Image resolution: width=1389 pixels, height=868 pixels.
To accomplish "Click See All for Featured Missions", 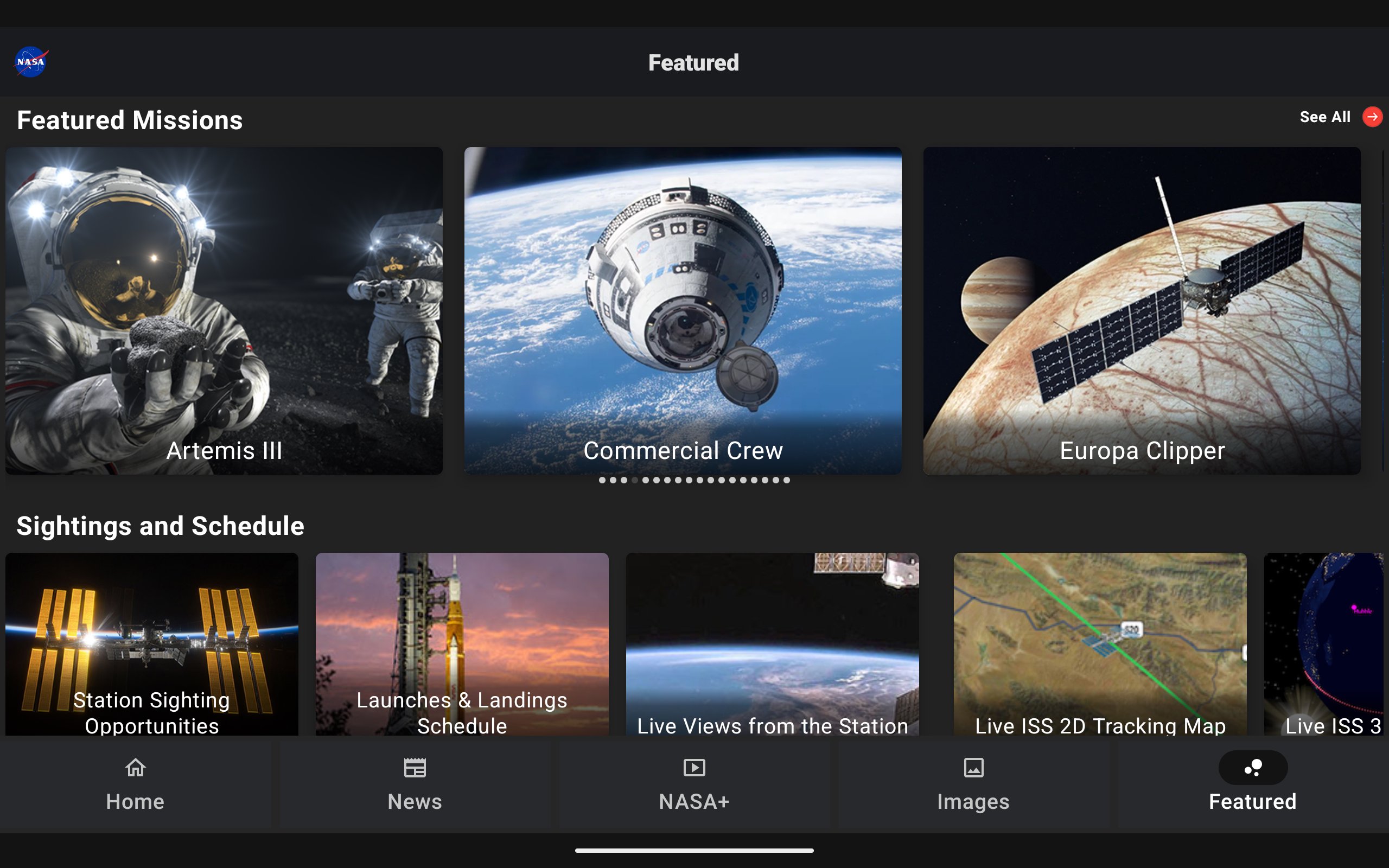I will pyautogui.click(x=1325, y=117).
